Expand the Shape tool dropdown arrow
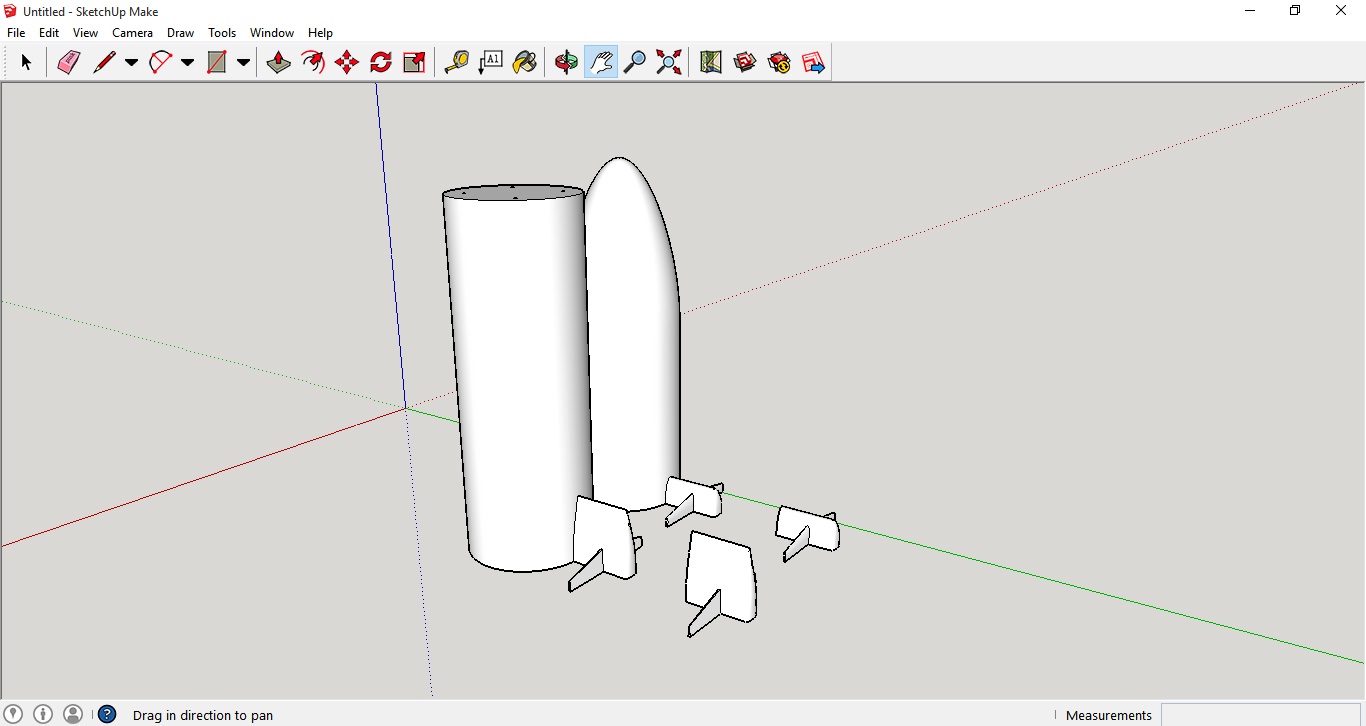The height and width of the screenshot is (726, 1366). click(x=243, y=63)
